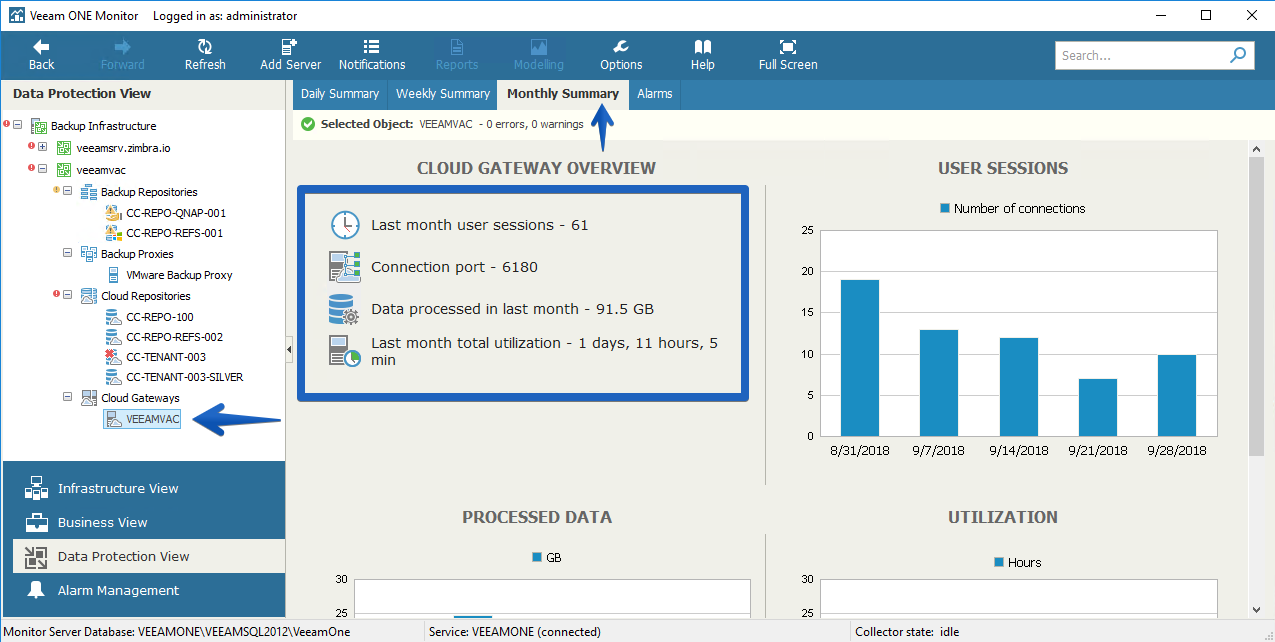Collapse the Cloud Repositories node
Image resolution: width=1275 pixels, height=642 pixels.
point(68,295)
